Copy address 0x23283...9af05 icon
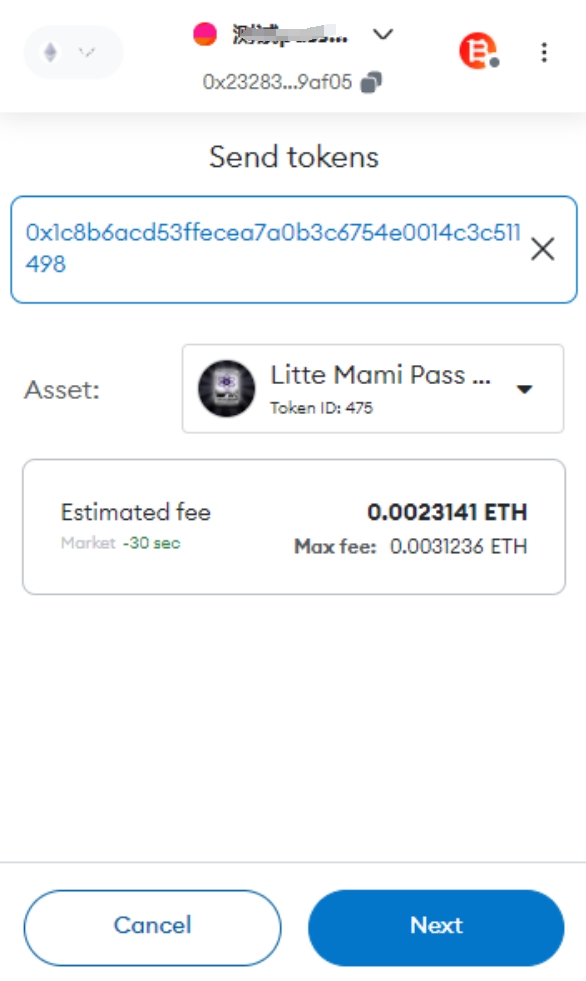Image resolution: width=586 pixels, height=981 pixels. point(371,82)
